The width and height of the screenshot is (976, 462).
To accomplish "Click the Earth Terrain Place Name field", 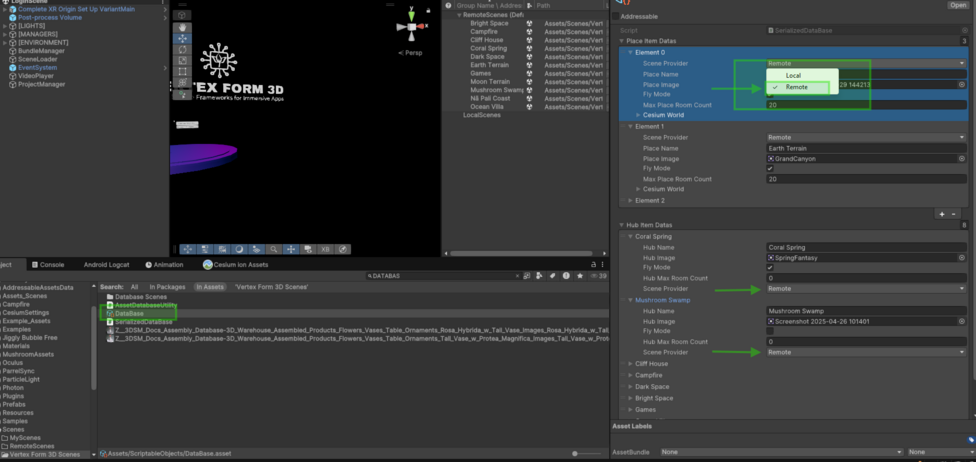I will [865, 148].
